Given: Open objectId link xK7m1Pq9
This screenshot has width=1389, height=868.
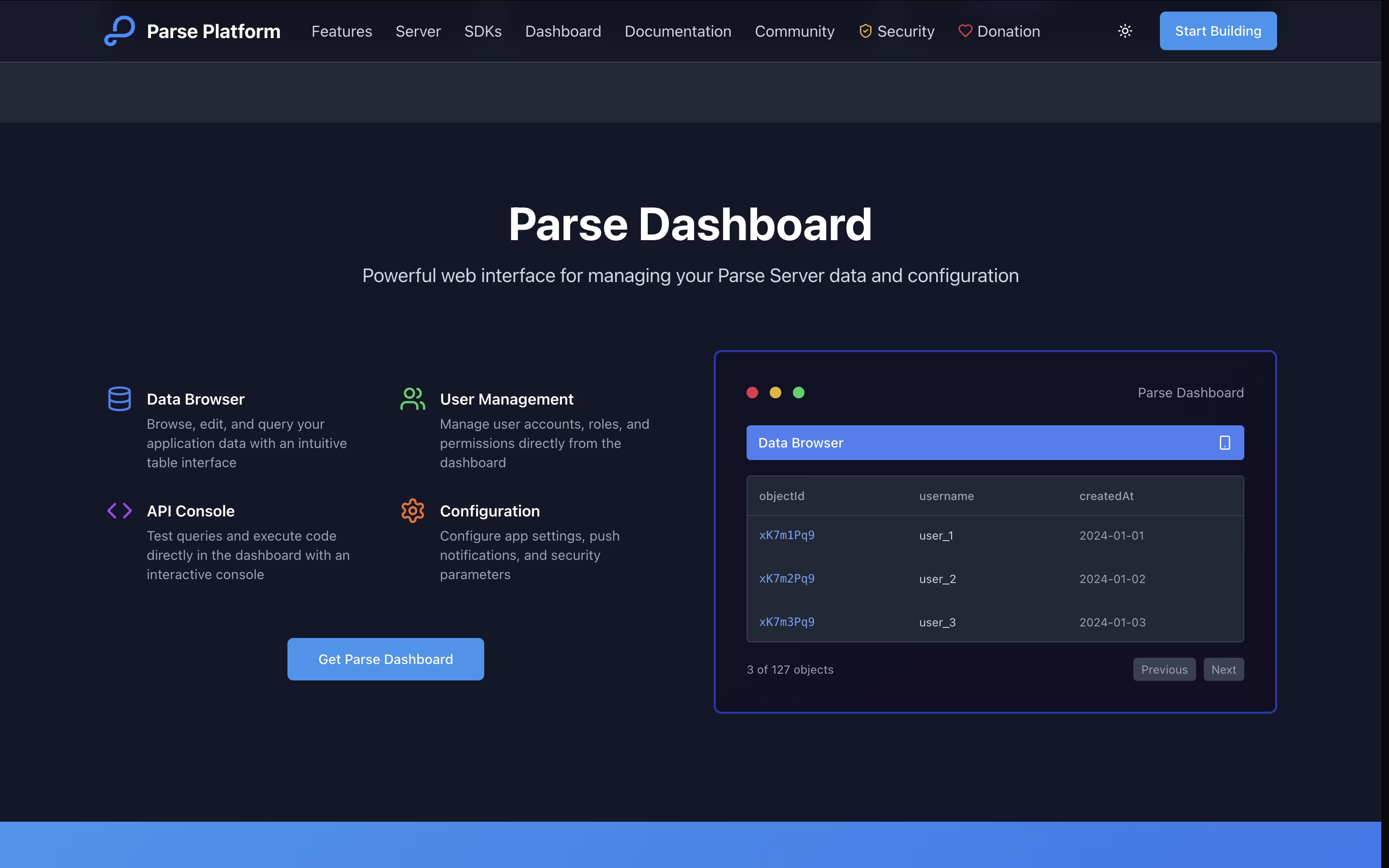Looking at the screenshot, I should (786, 535).
